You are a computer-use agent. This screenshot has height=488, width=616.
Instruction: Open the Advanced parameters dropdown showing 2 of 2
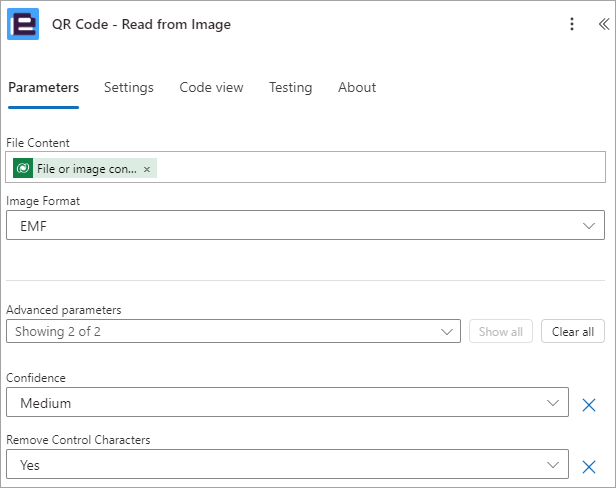point(233,331)
